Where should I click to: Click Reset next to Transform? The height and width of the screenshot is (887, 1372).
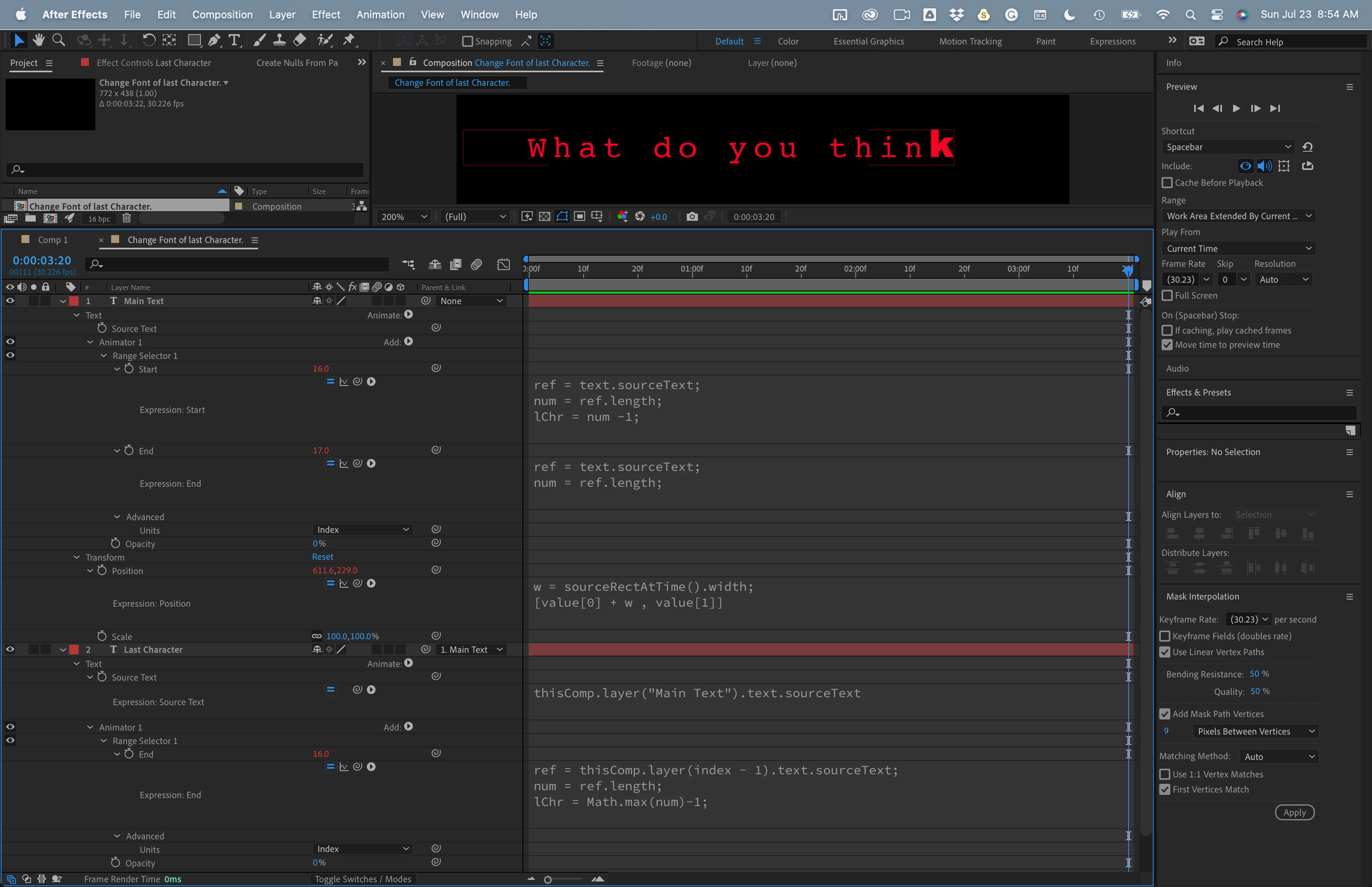[322, 557]
